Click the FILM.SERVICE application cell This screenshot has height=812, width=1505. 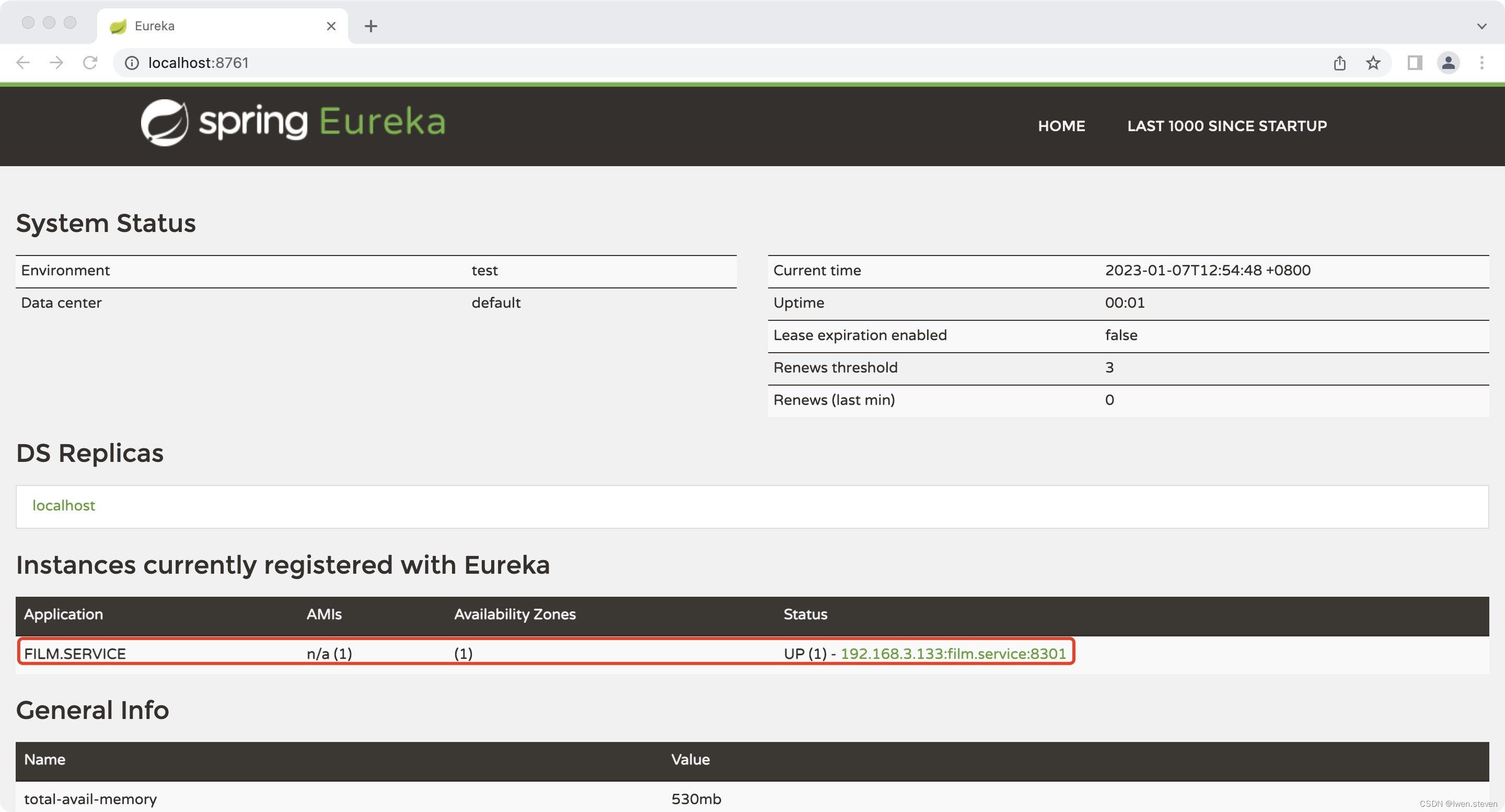[x=75, y=653]
